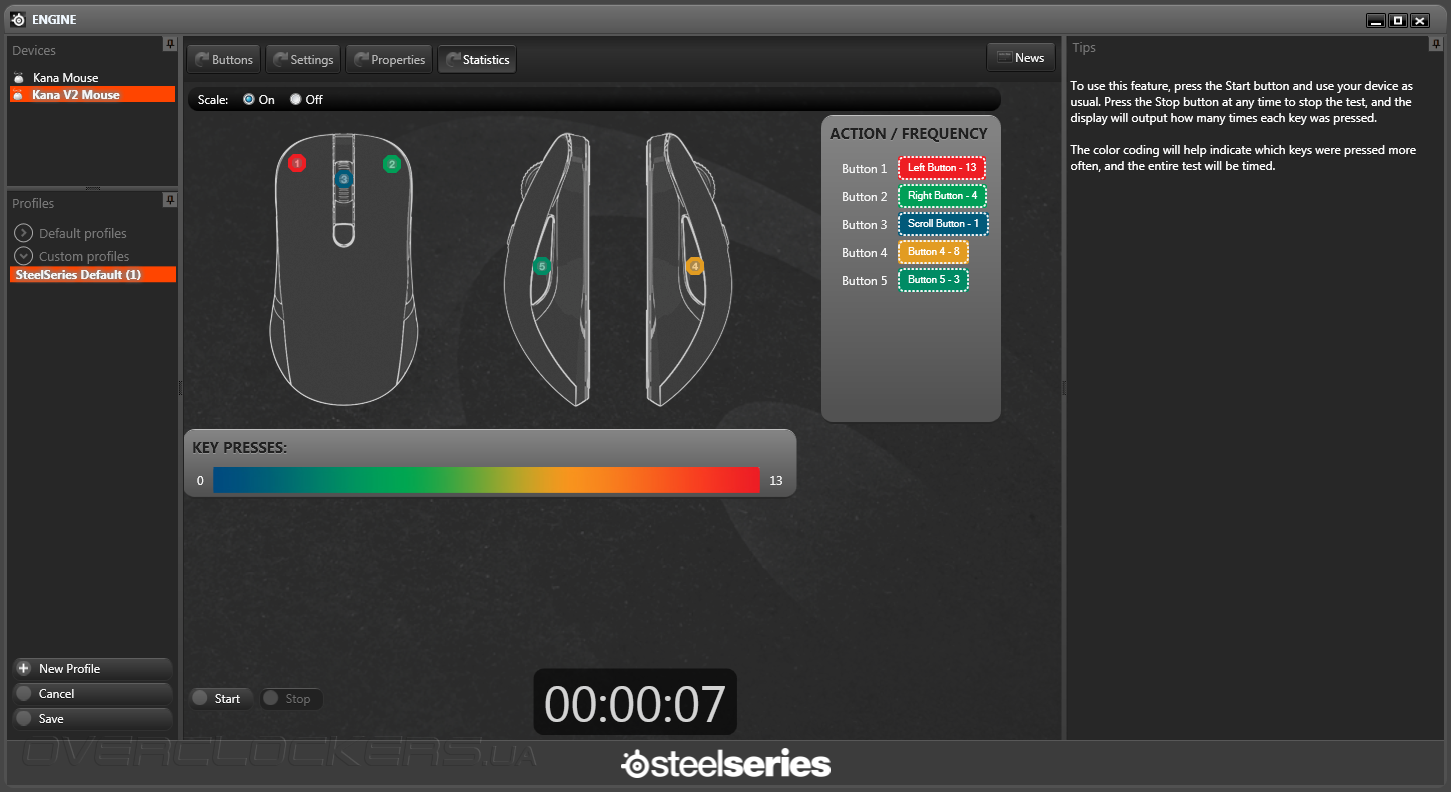Click the green button 2 marker on mouse

pyautogui.click(x=392, y=164)
